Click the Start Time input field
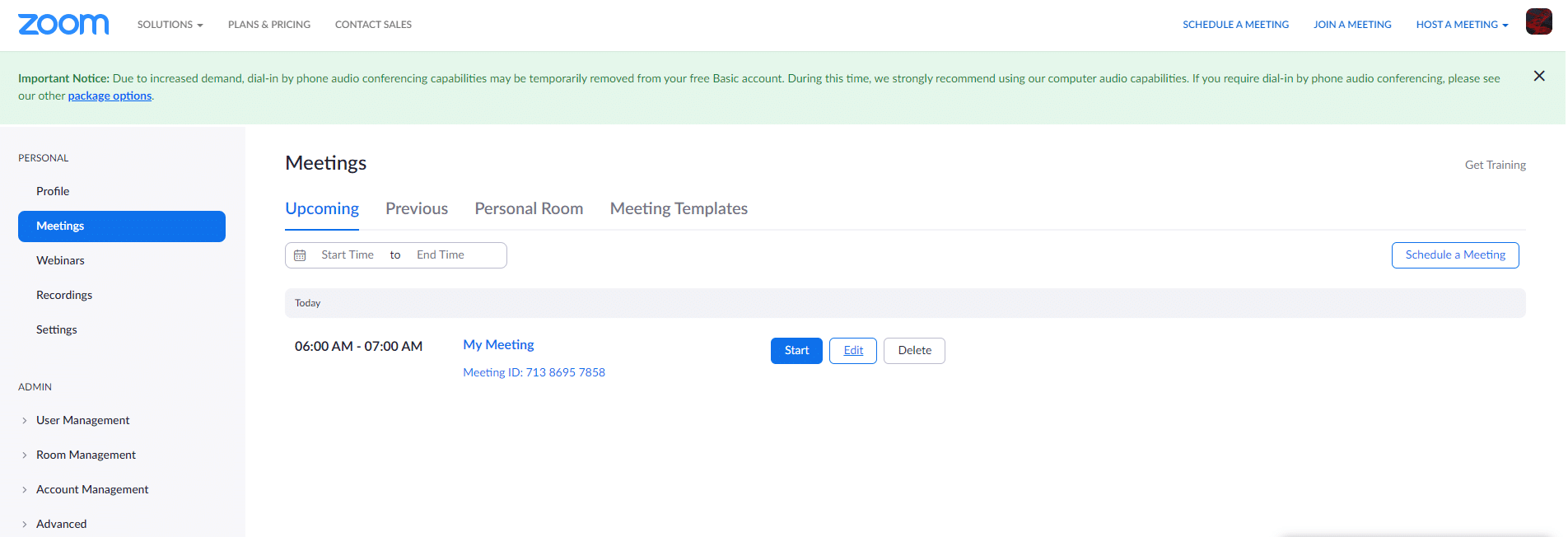Image resolution: width=1568 pixels, height=537 pixels. point(348,255)
